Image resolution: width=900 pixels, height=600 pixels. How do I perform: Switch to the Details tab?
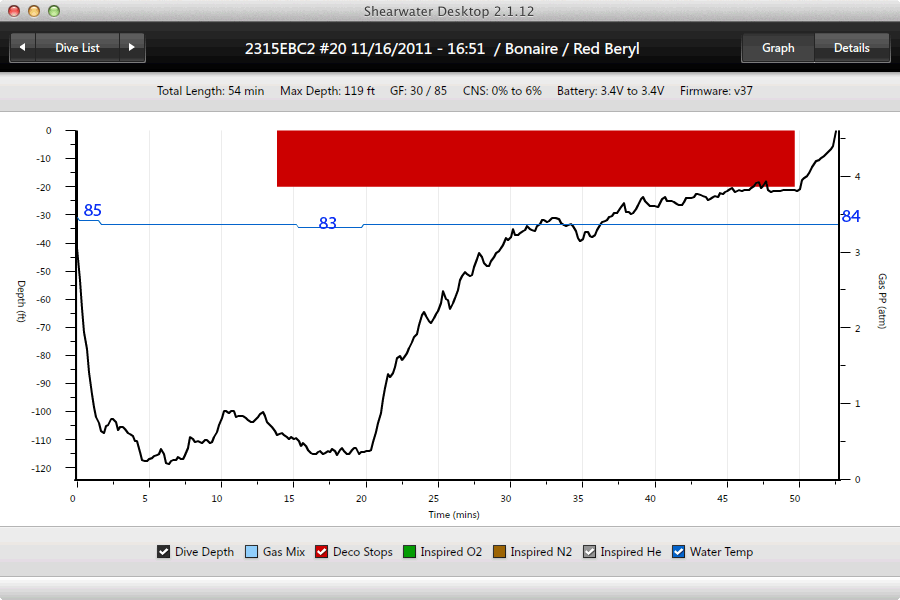point(851,47)
